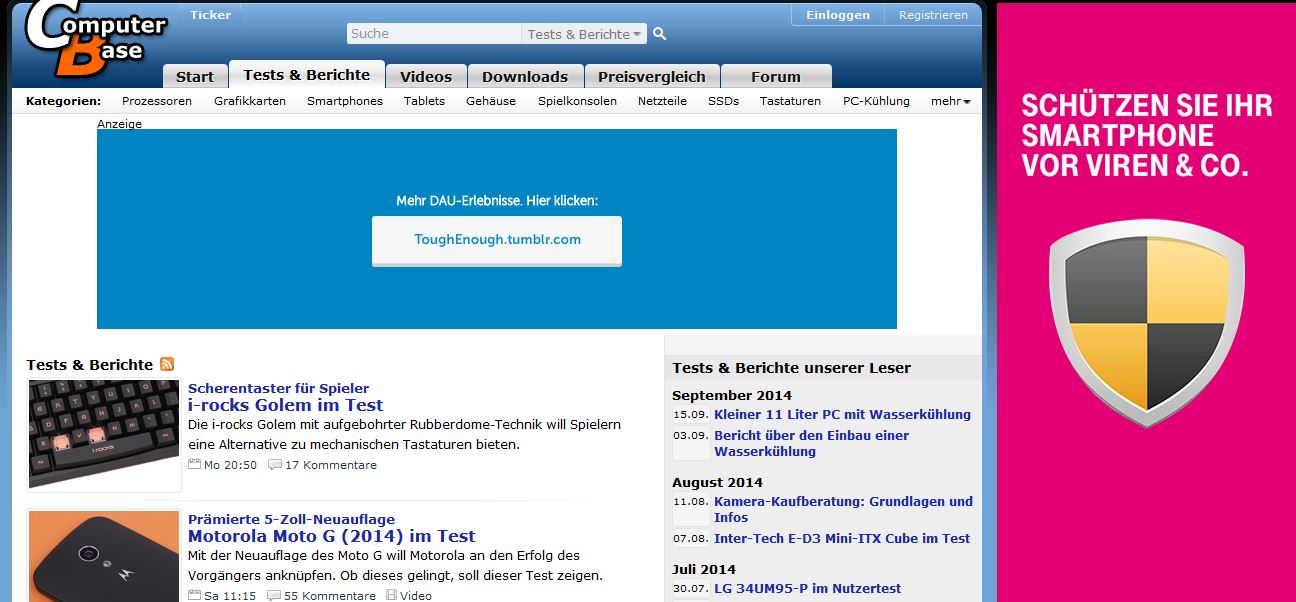Open Bericht über den Einbau einer Wasserkühlung
The width and height of the screenshot is (1296, 602).
[812, 443]
